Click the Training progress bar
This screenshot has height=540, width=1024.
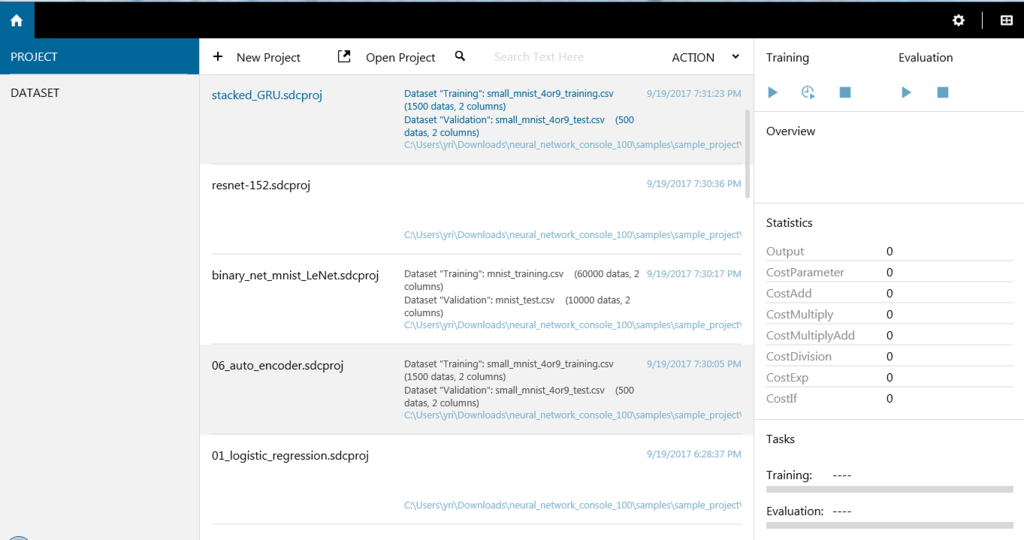click(889, 489)
